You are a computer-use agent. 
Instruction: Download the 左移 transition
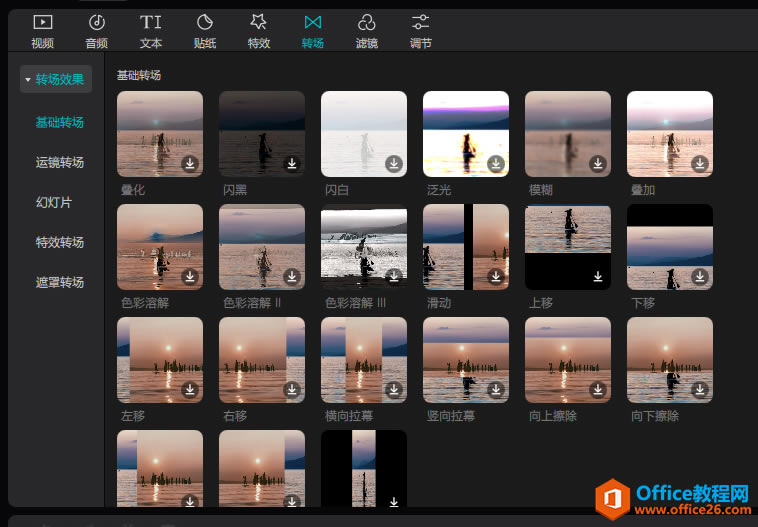pyautogui.click(x=190, y=389)
